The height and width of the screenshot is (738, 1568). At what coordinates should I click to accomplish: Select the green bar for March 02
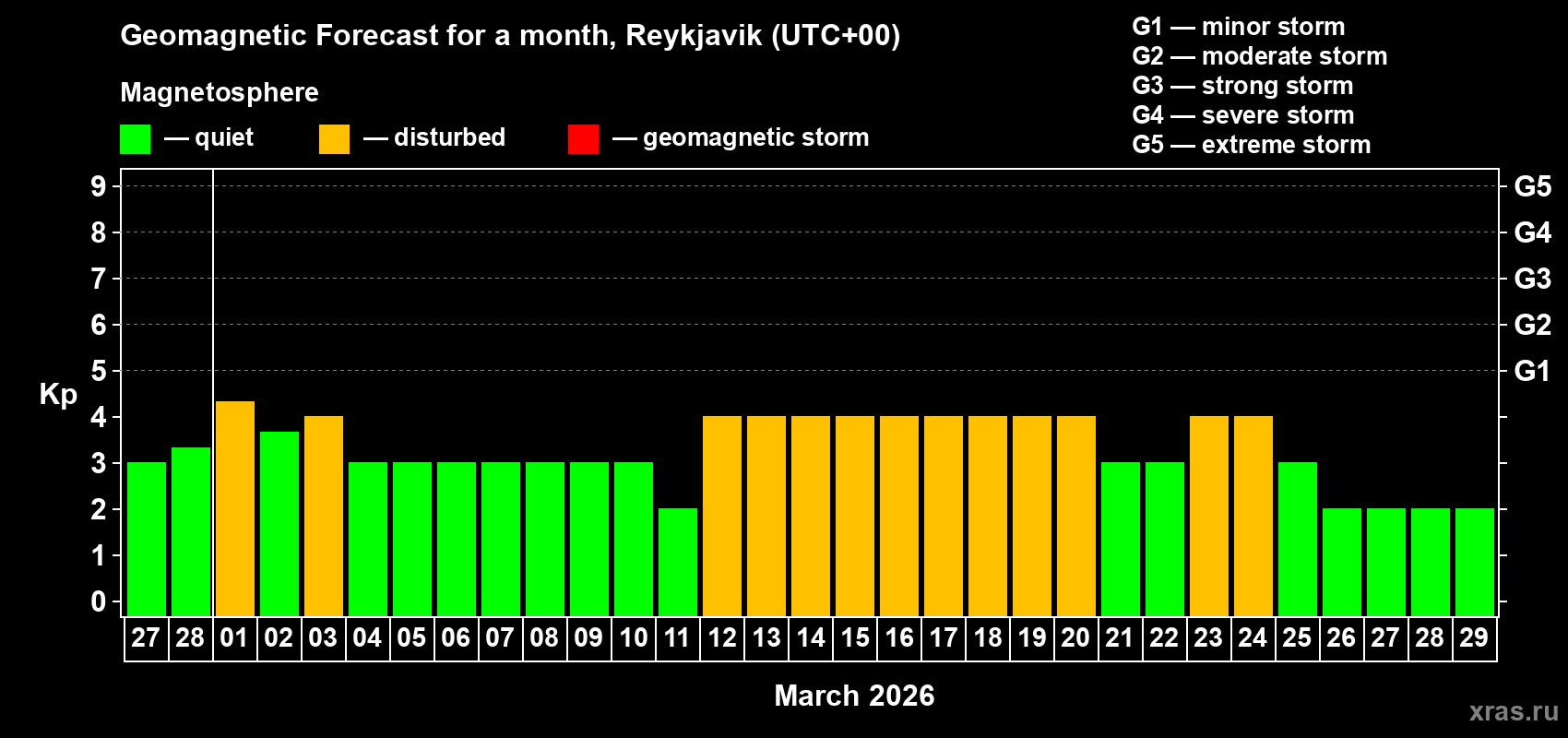pyautogui.click(x=279, y=524)
